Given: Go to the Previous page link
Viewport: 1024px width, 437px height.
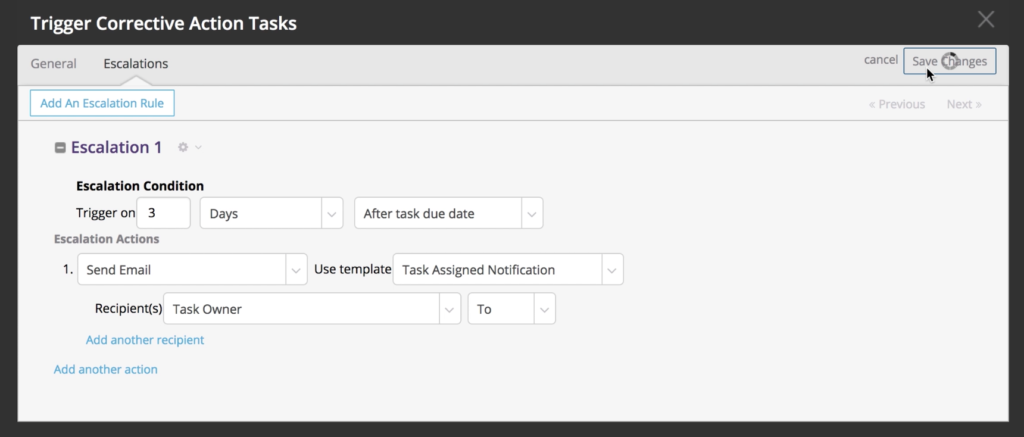Looking at the screenshot, I should [x=896, y=104].
